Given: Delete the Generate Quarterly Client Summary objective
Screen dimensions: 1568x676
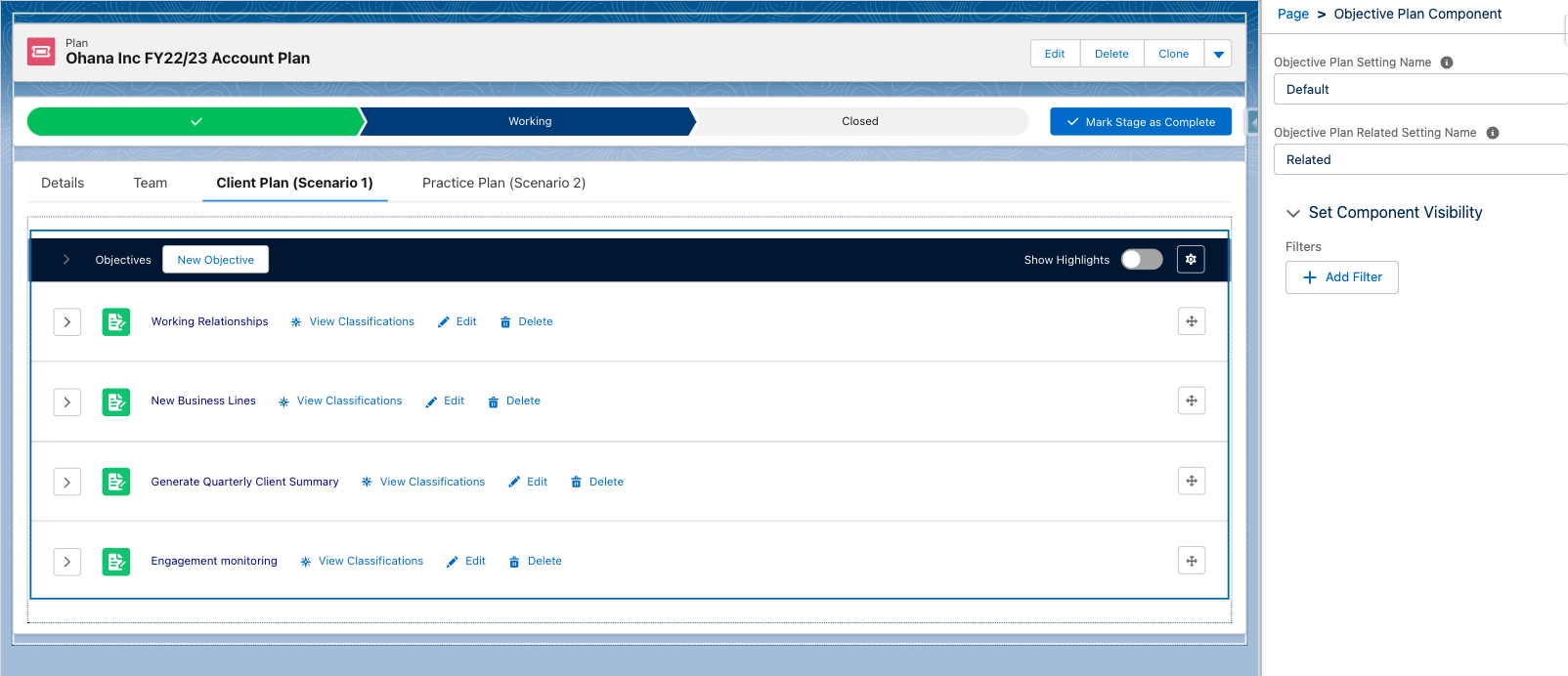Looking at the screenshot, I should click(x=597, y=482).
